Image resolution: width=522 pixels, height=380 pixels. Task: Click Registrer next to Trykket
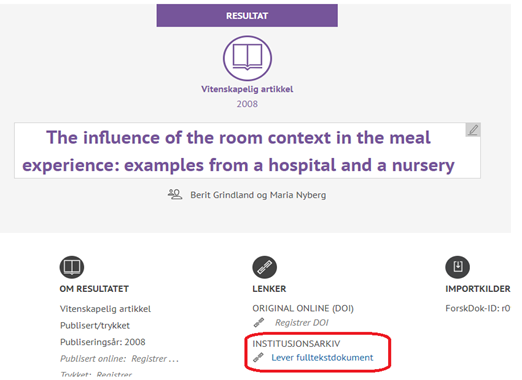[x=114, y=374]
